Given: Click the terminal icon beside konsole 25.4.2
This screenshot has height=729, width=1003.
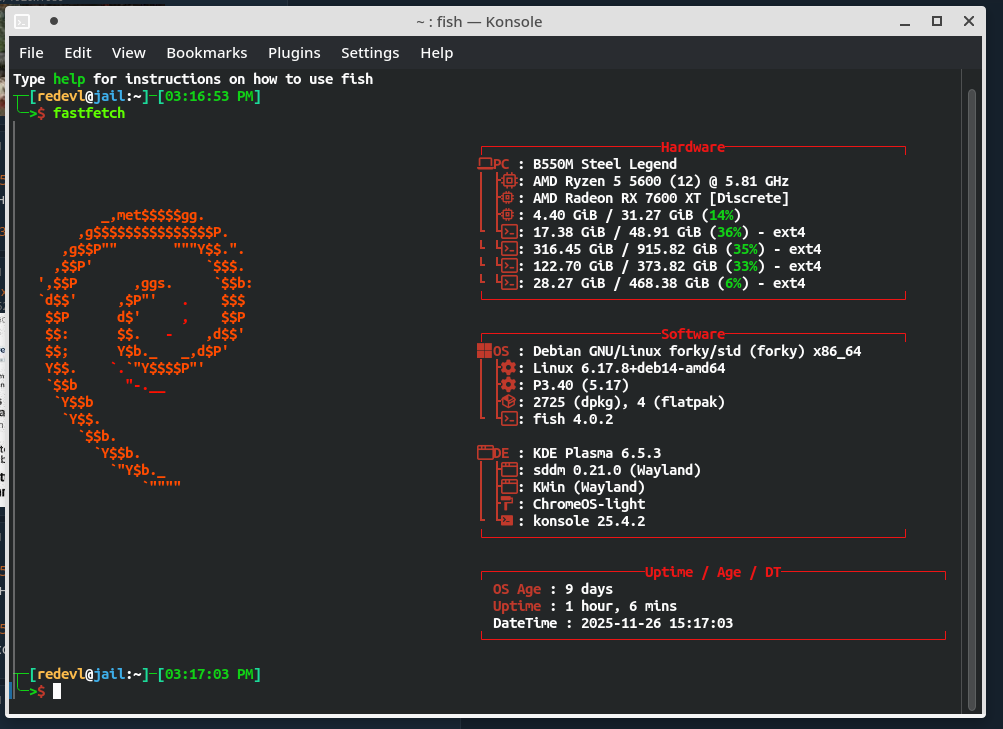Looking at the screenshot, I should pyautogui.click(x=507, y=521).
